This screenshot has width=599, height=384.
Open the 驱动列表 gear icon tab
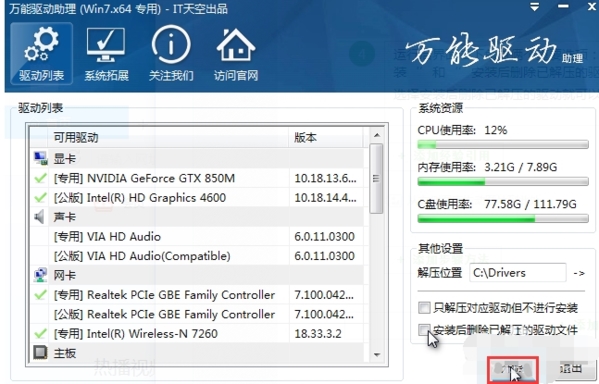pos(41,53)
